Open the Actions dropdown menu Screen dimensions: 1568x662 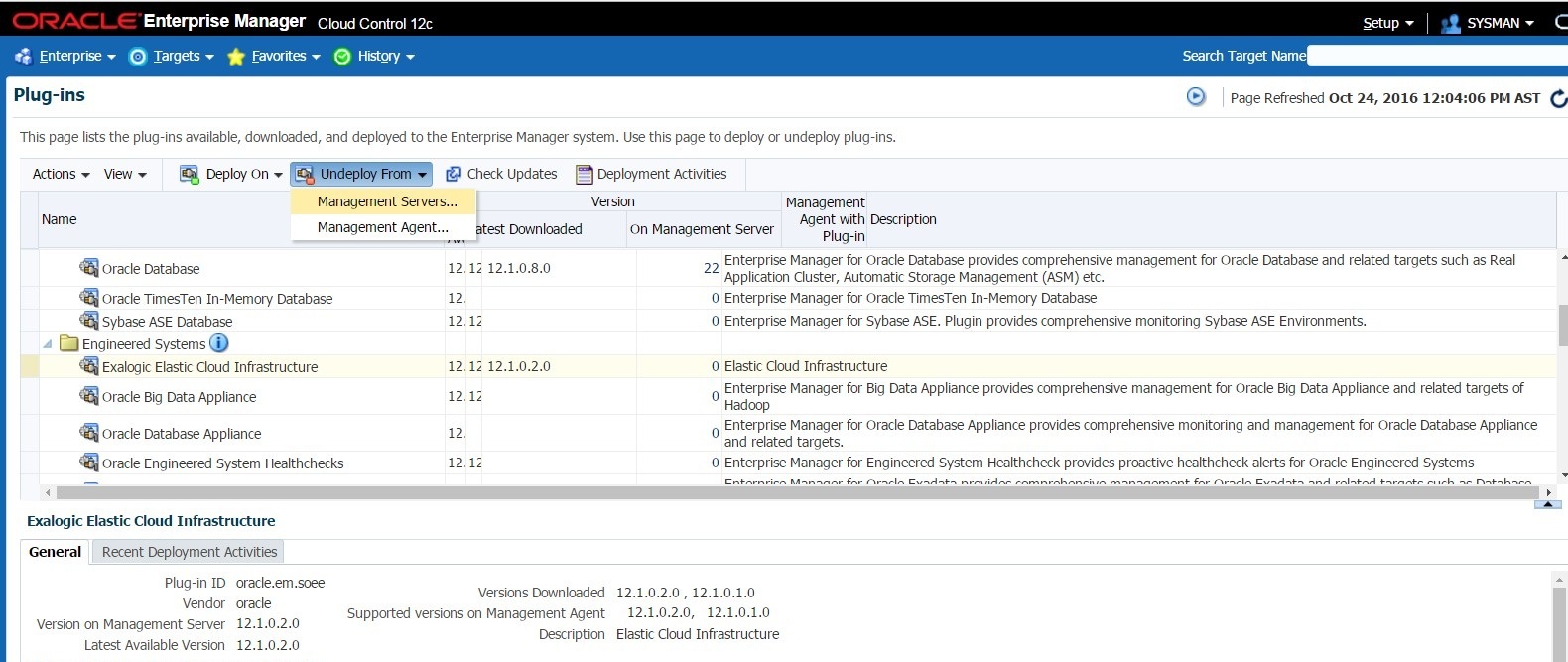pyautogui.click(x=62, y=174)
